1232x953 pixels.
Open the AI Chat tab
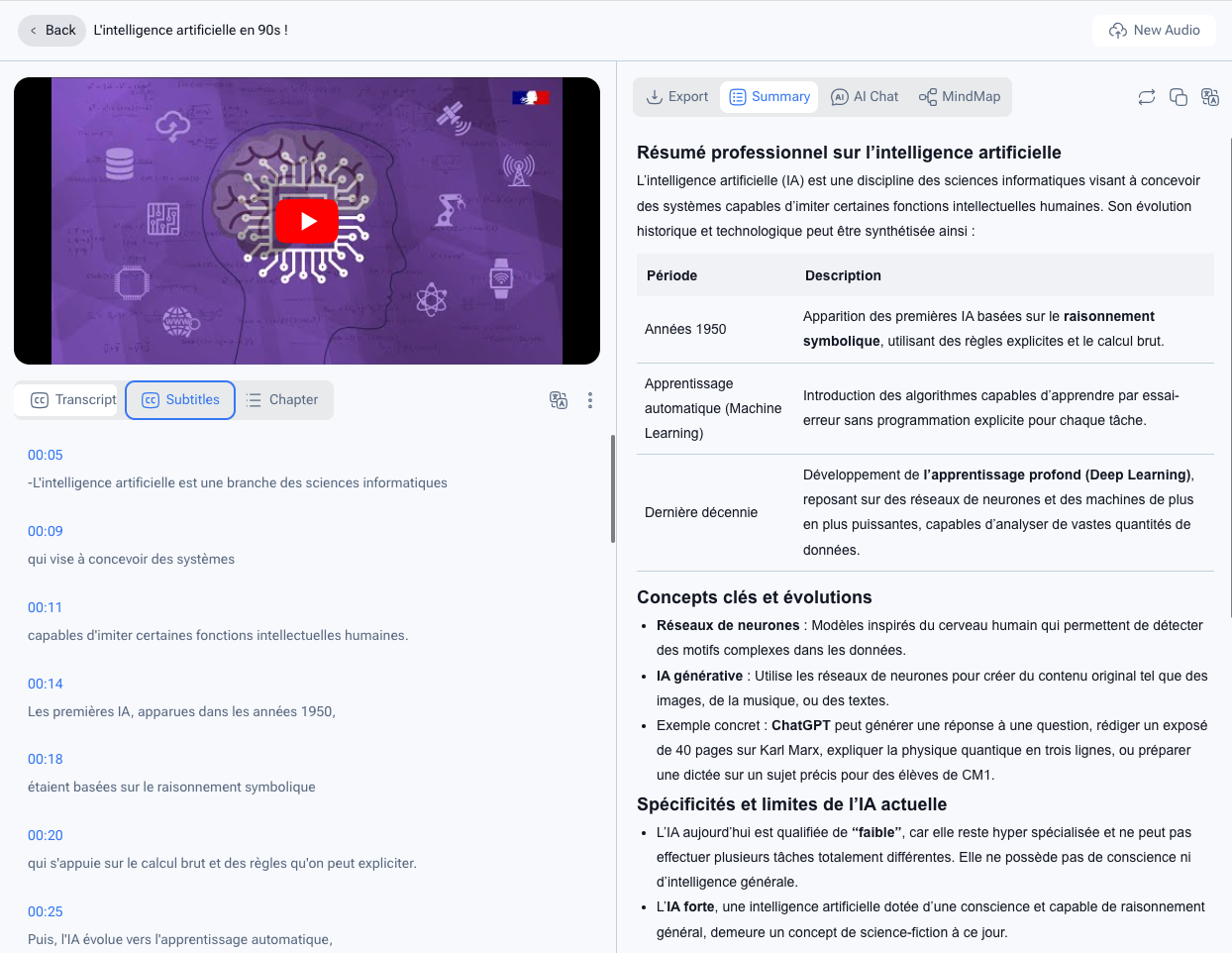[865, 96]
